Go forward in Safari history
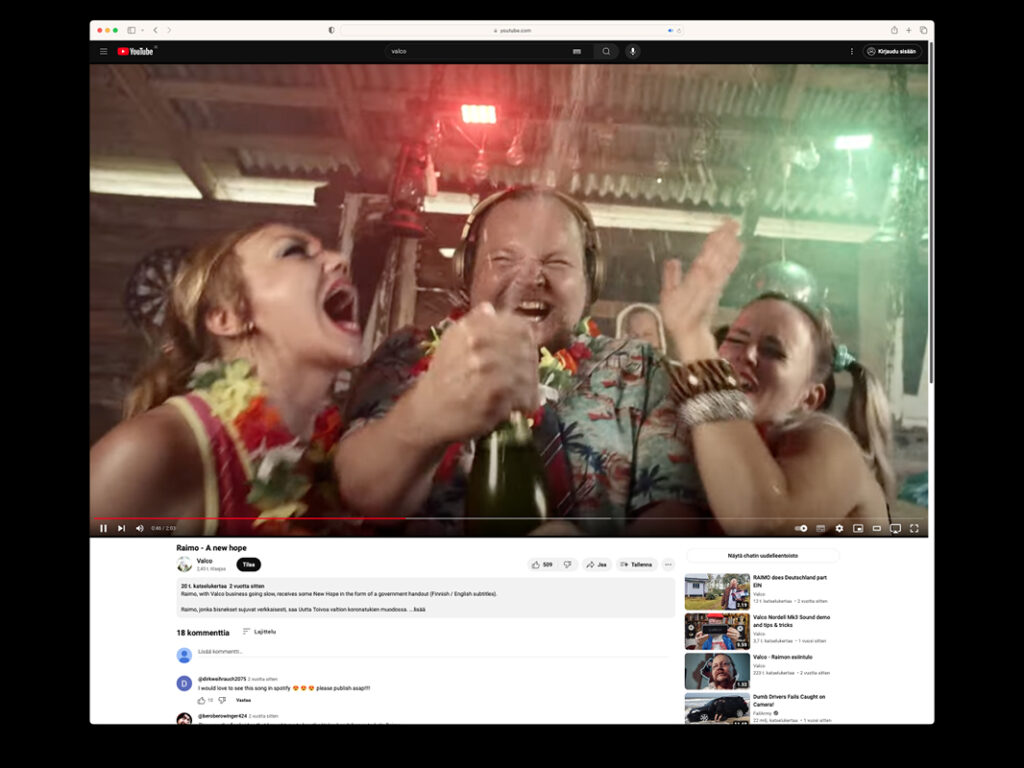The image size is (1024, 768). pos(168,30)
